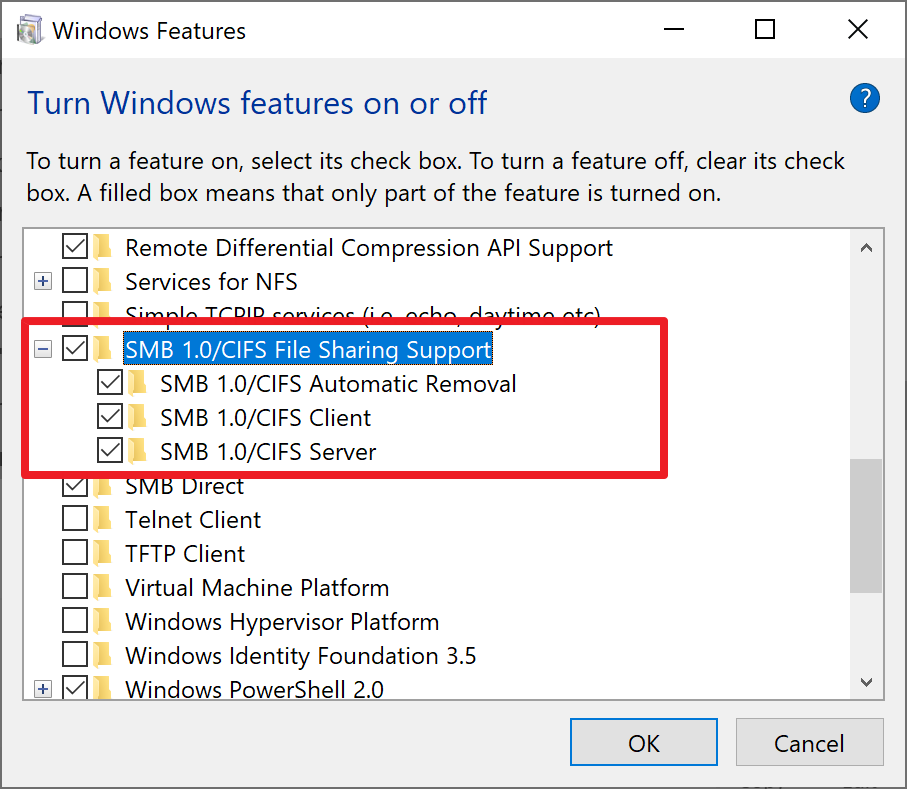Click the Cancel button
This screenshot has width=907, height=789.
pos(809,743)
